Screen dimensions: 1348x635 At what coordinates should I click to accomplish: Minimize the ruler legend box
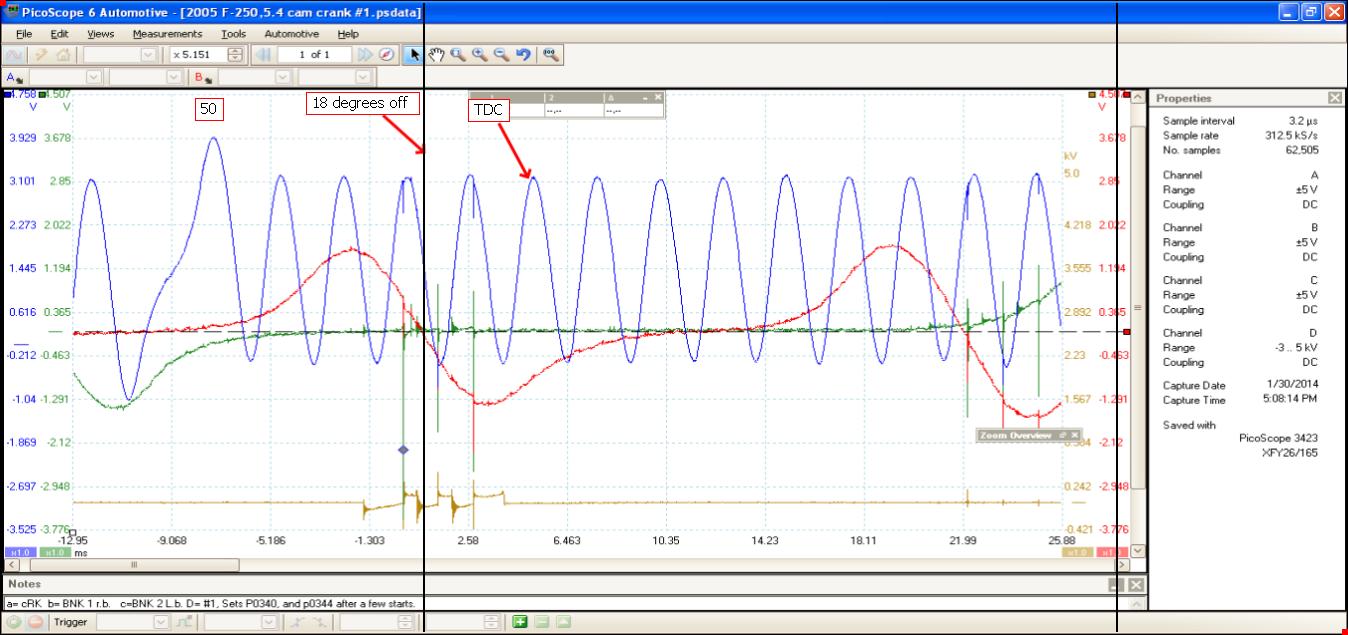tap(646, 97)
